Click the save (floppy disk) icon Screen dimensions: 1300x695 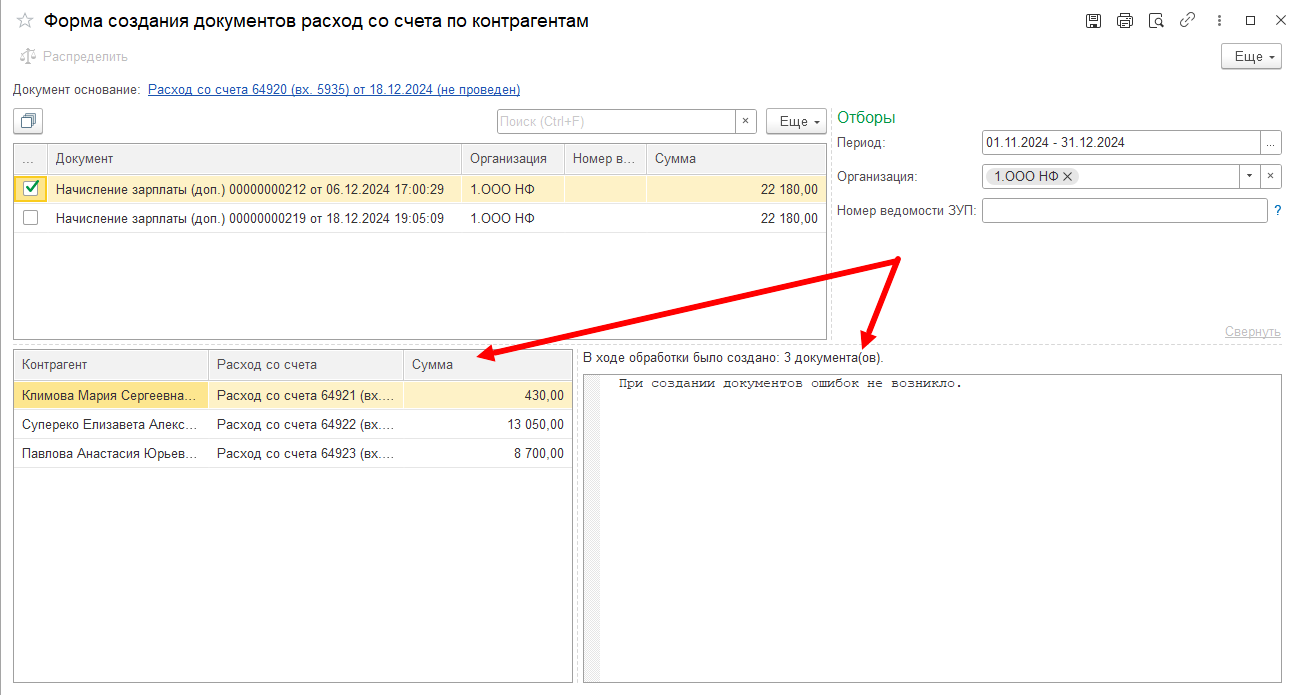coord(1093,21)
